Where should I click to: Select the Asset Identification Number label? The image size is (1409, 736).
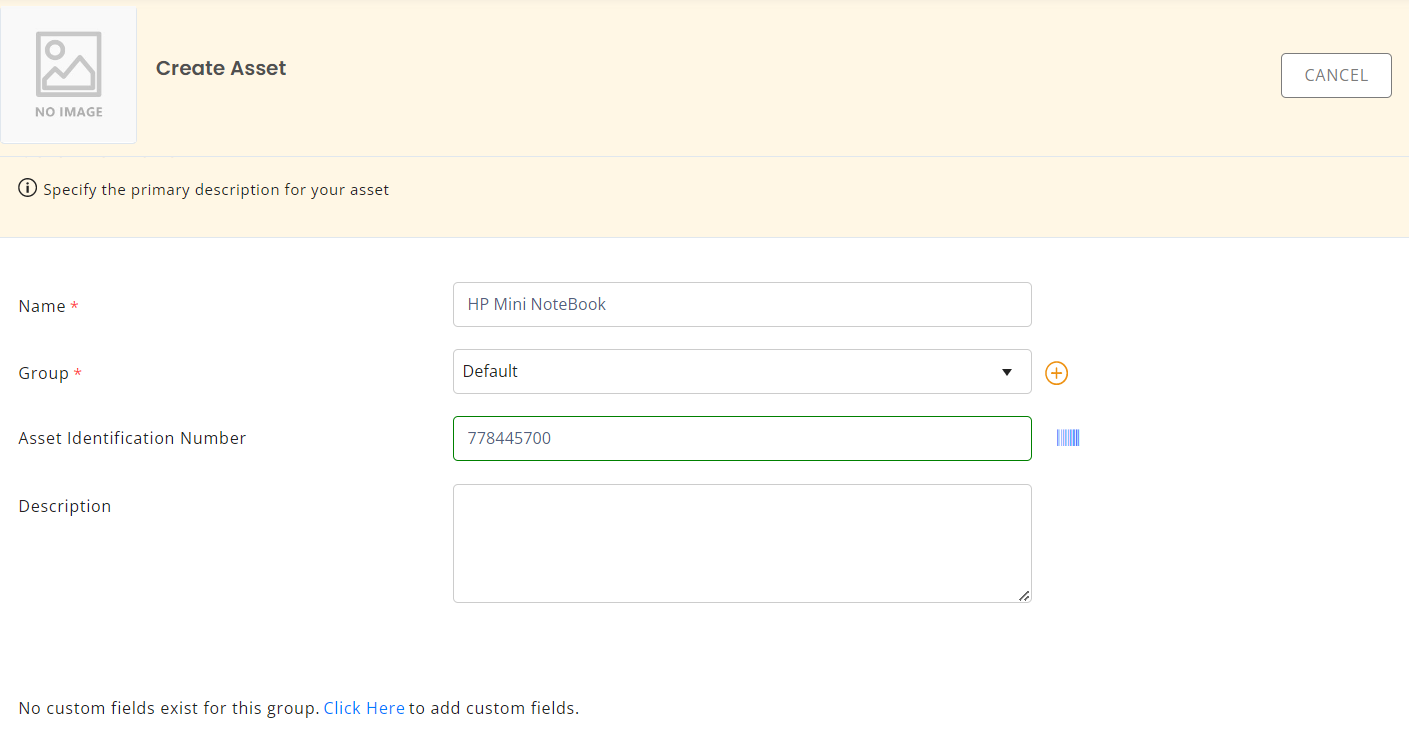click(132, 438)
